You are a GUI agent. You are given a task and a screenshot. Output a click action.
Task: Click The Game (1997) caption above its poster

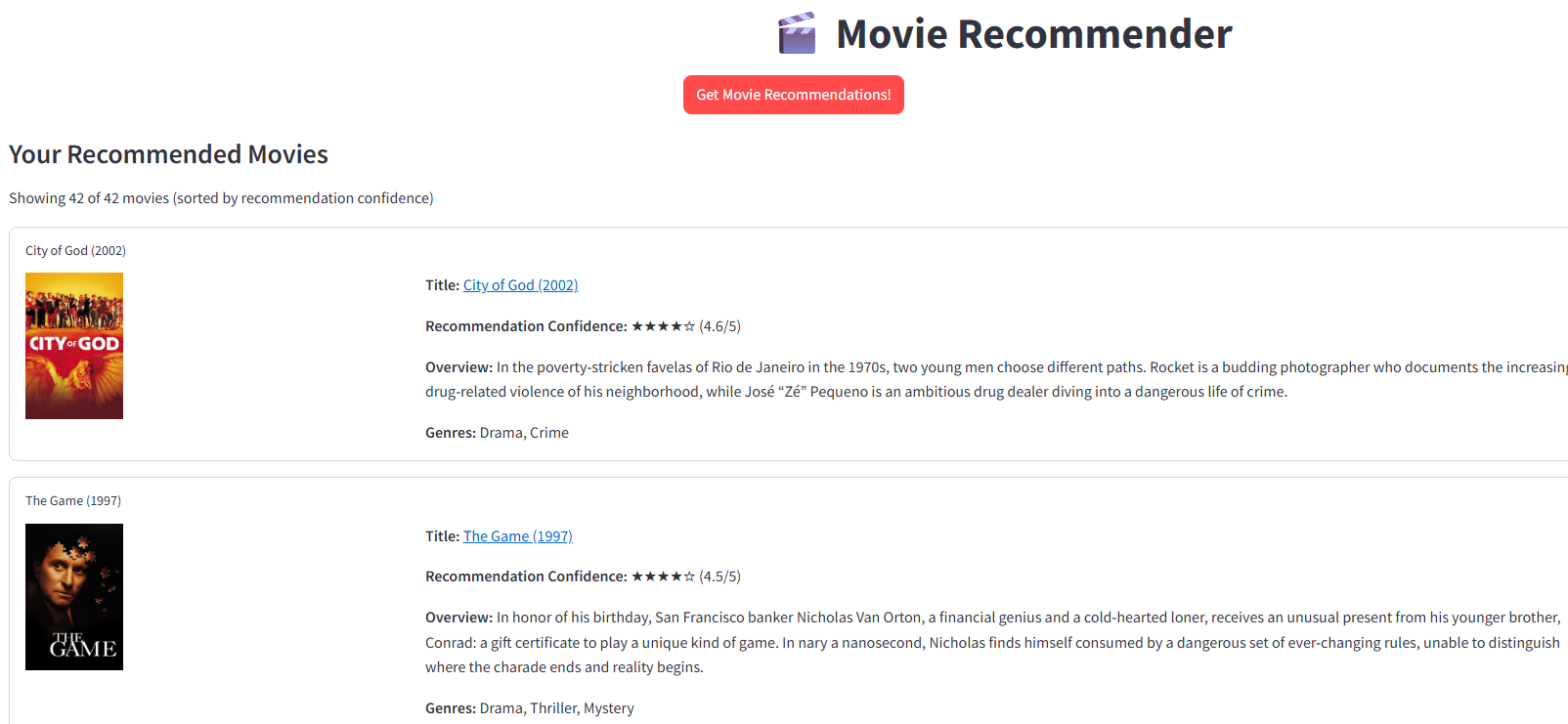pyautogui.click(x=73, y=501)
